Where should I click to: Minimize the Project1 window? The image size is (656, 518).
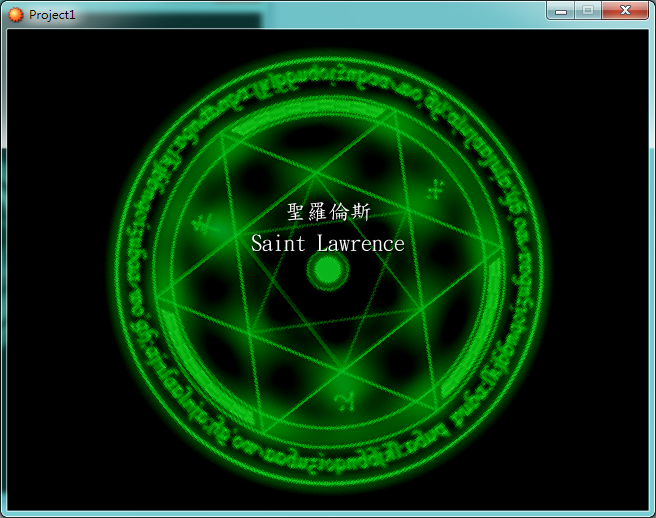pos(561,11)
